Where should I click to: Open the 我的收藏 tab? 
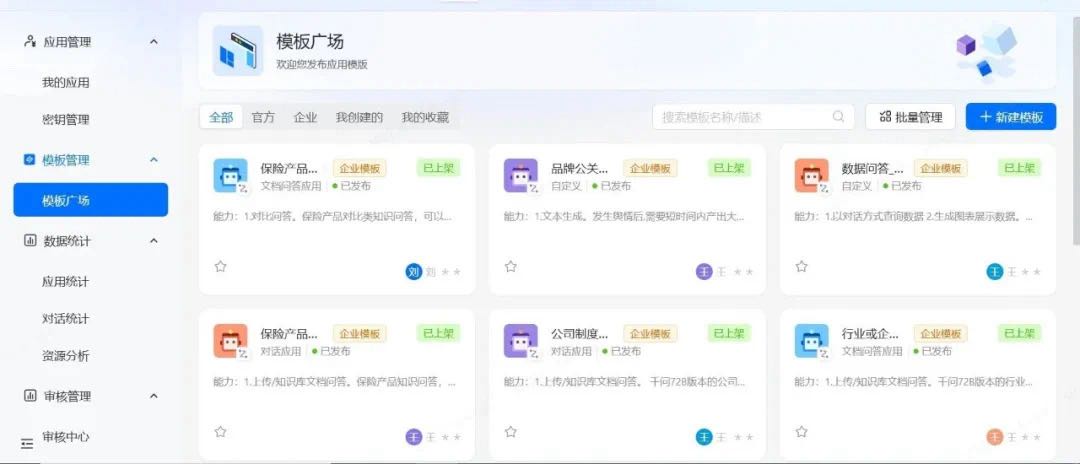tap(425, 117)
